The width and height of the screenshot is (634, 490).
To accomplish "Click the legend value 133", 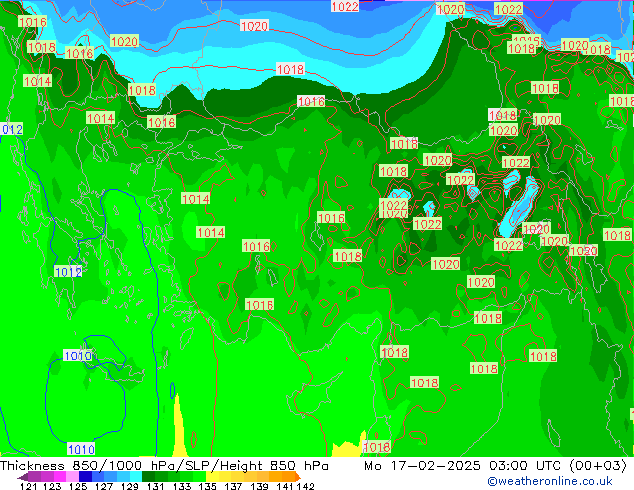I will (x=182, y=486).
